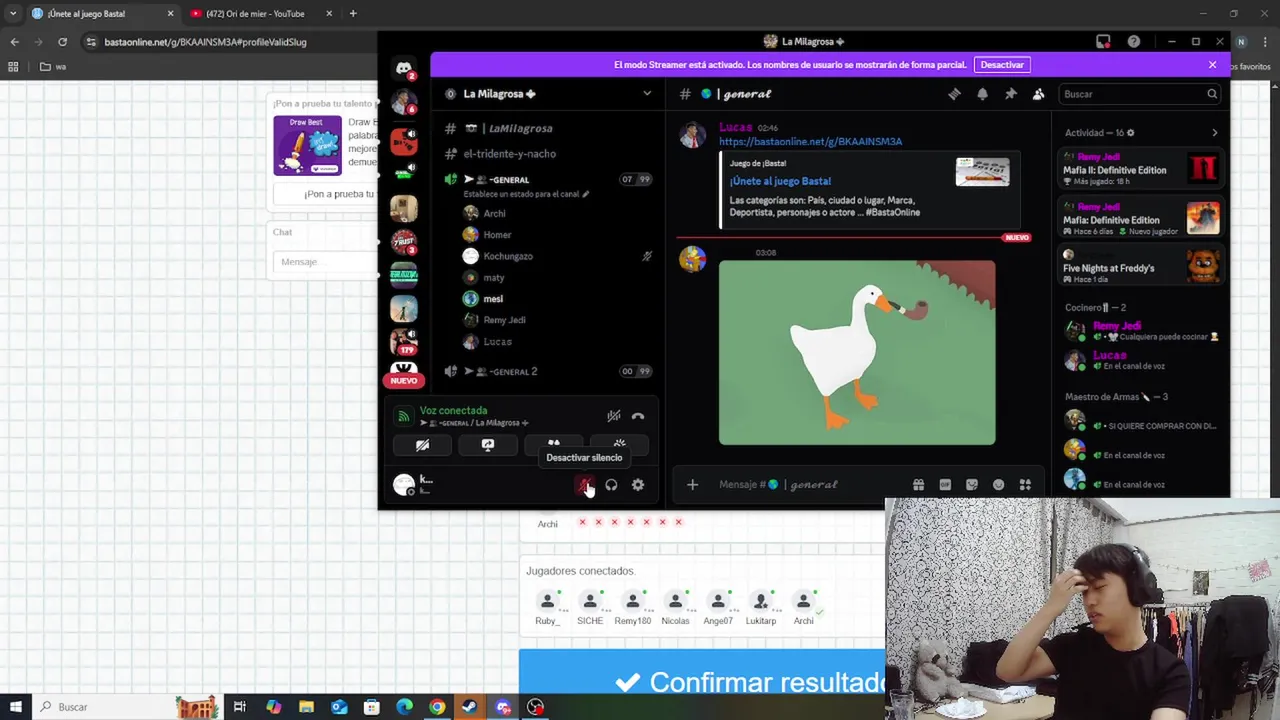1280x720 pixels.
Task: Click the ¡Únete al juego Basta! embed title
Action: tap(780, 181)
